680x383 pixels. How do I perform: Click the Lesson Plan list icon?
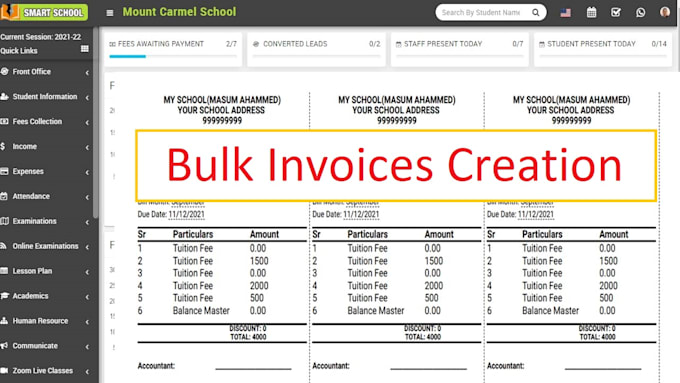pyautogui.click(x=4, y=271)
